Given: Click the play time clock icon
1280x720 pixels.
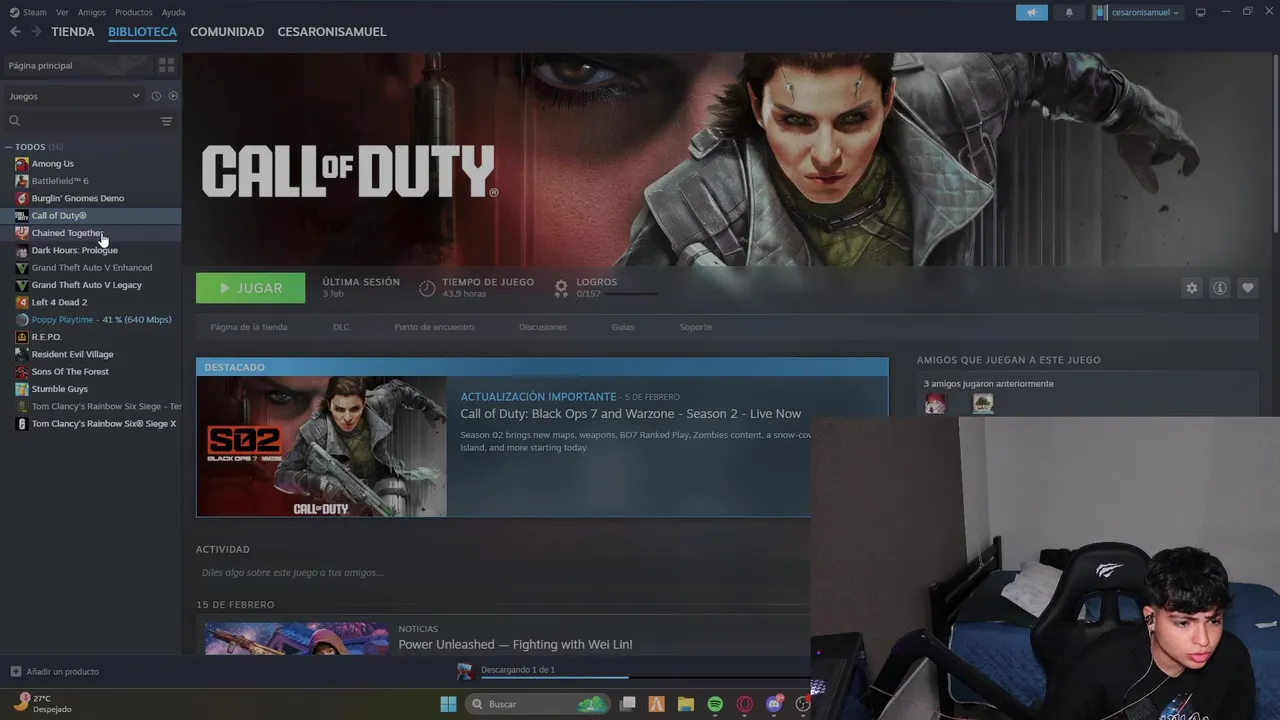Looking at the screenshot, I should (427, 288).
